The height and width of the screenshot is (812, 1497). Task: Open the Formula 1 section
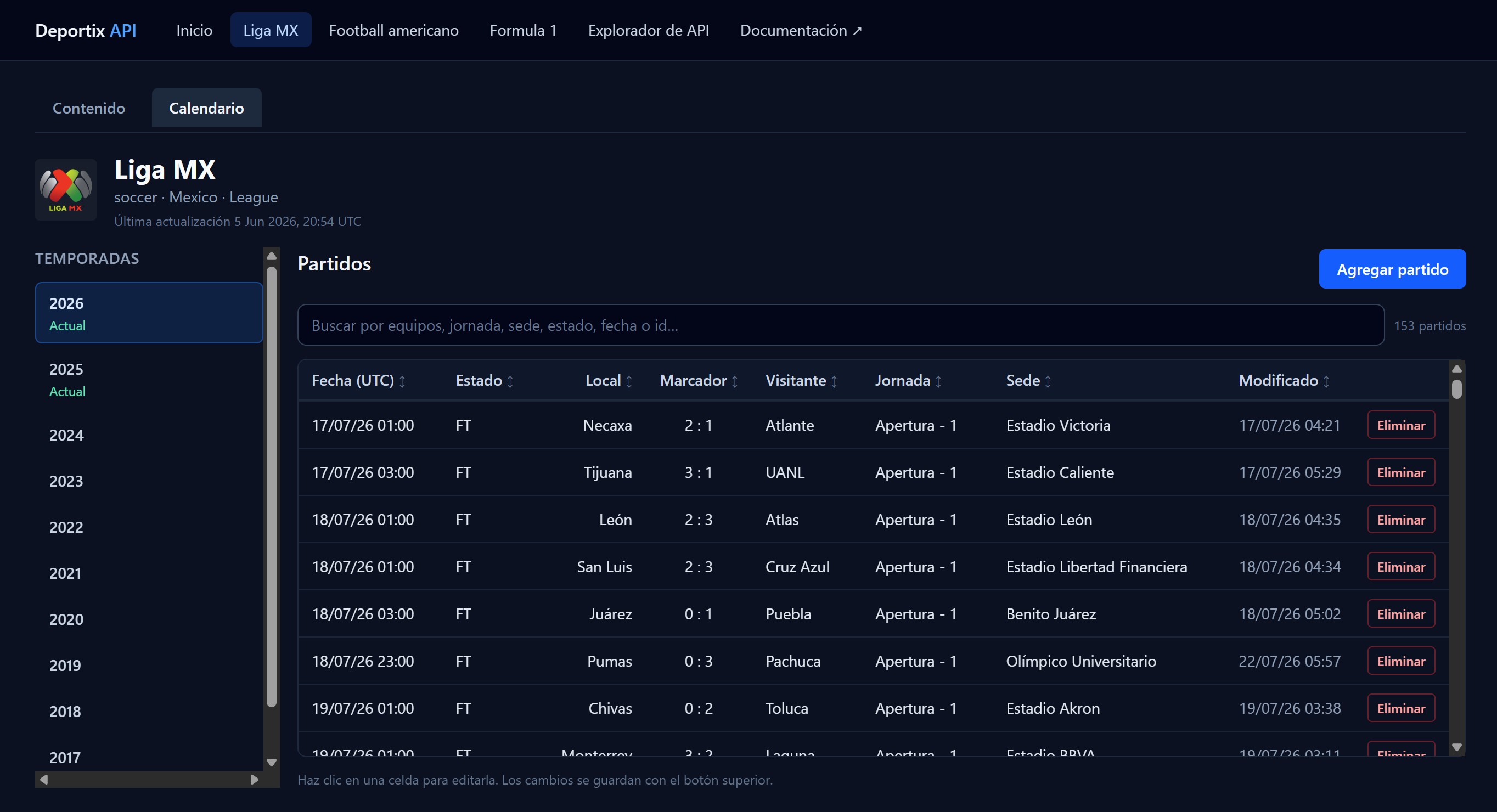(523, 30)
